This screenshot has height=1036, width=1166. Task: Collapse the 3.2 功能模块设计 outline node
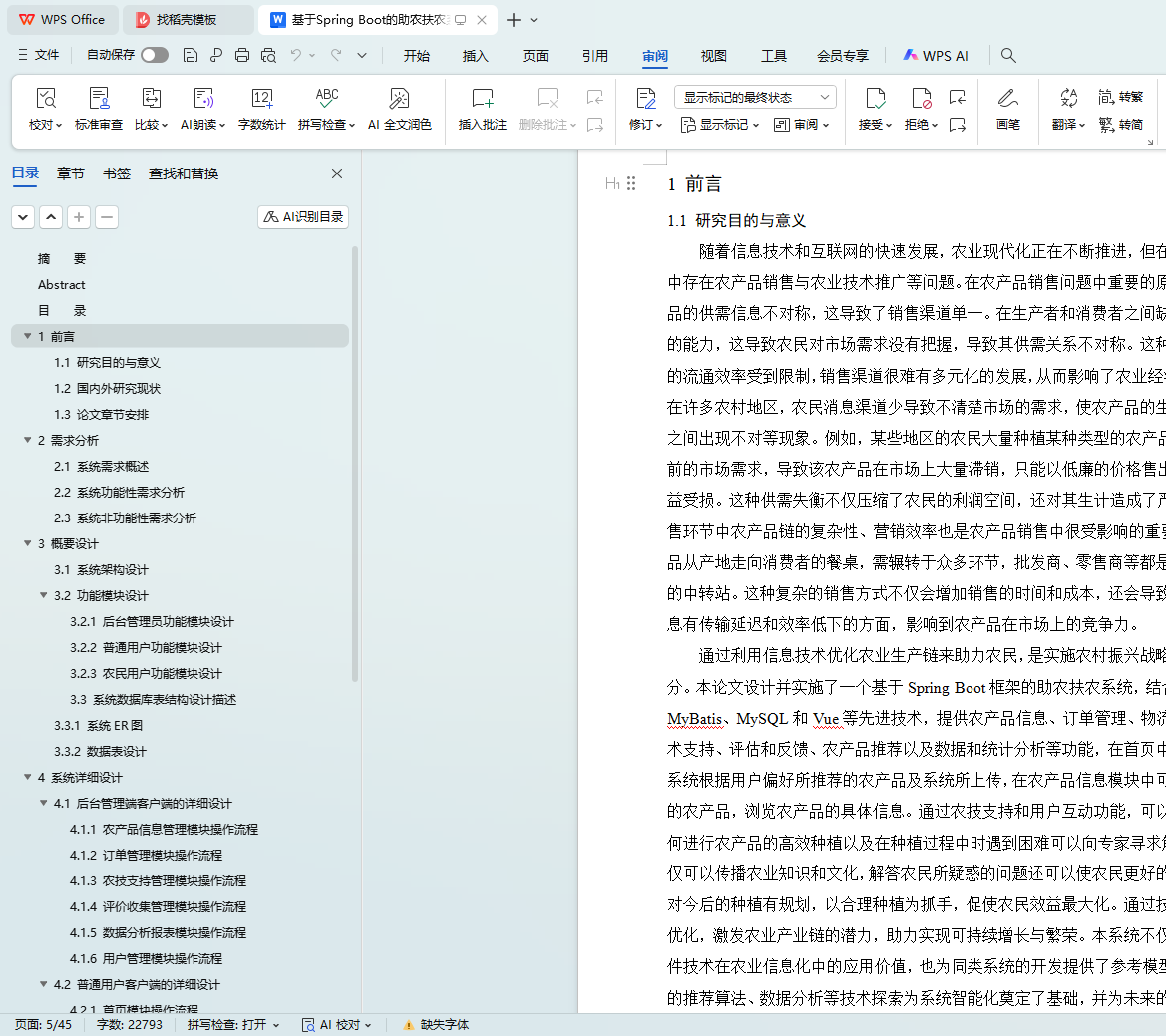coord(44,596)
